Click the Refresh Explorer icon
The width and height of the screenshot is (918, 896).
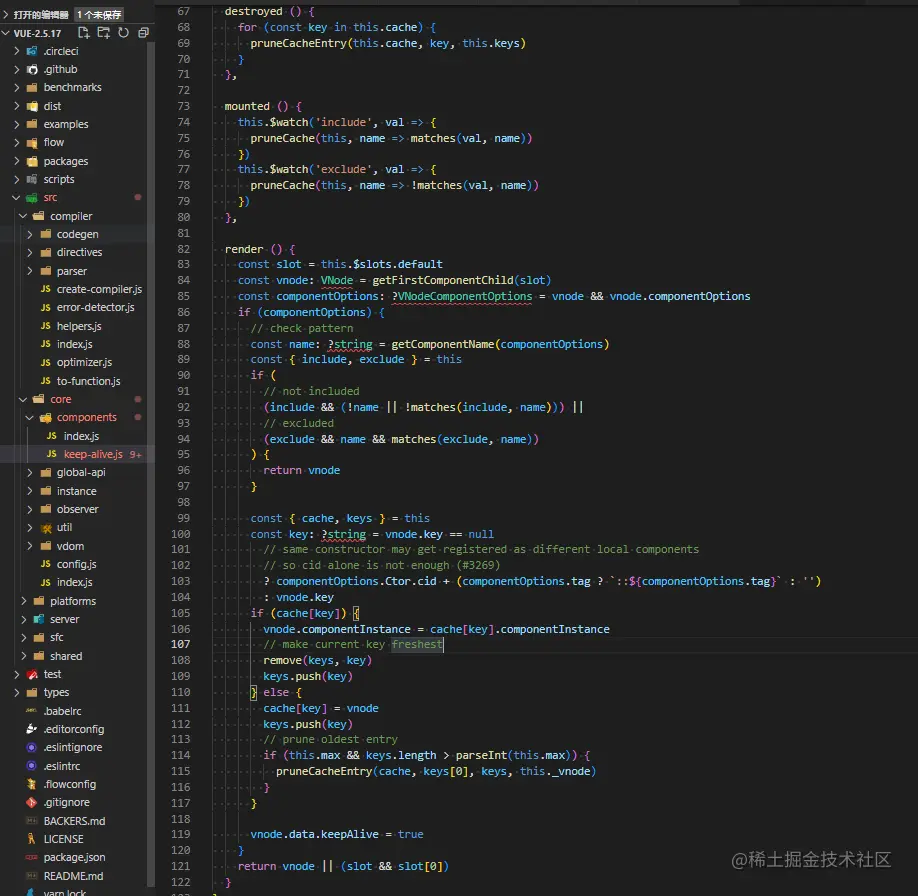click(x=124, y=33)
